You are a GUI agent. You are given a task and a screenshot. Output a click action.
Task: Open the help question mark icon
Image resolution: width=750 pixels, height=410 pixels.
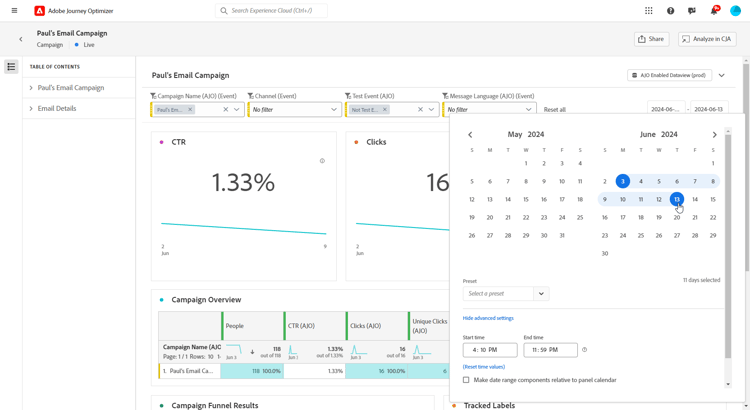[671, 11]
